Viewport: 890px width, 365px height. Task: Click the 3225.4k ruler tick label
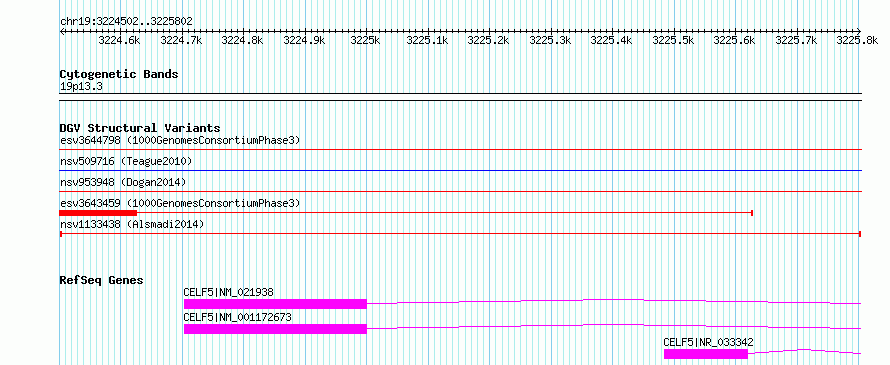click(611, 40)
